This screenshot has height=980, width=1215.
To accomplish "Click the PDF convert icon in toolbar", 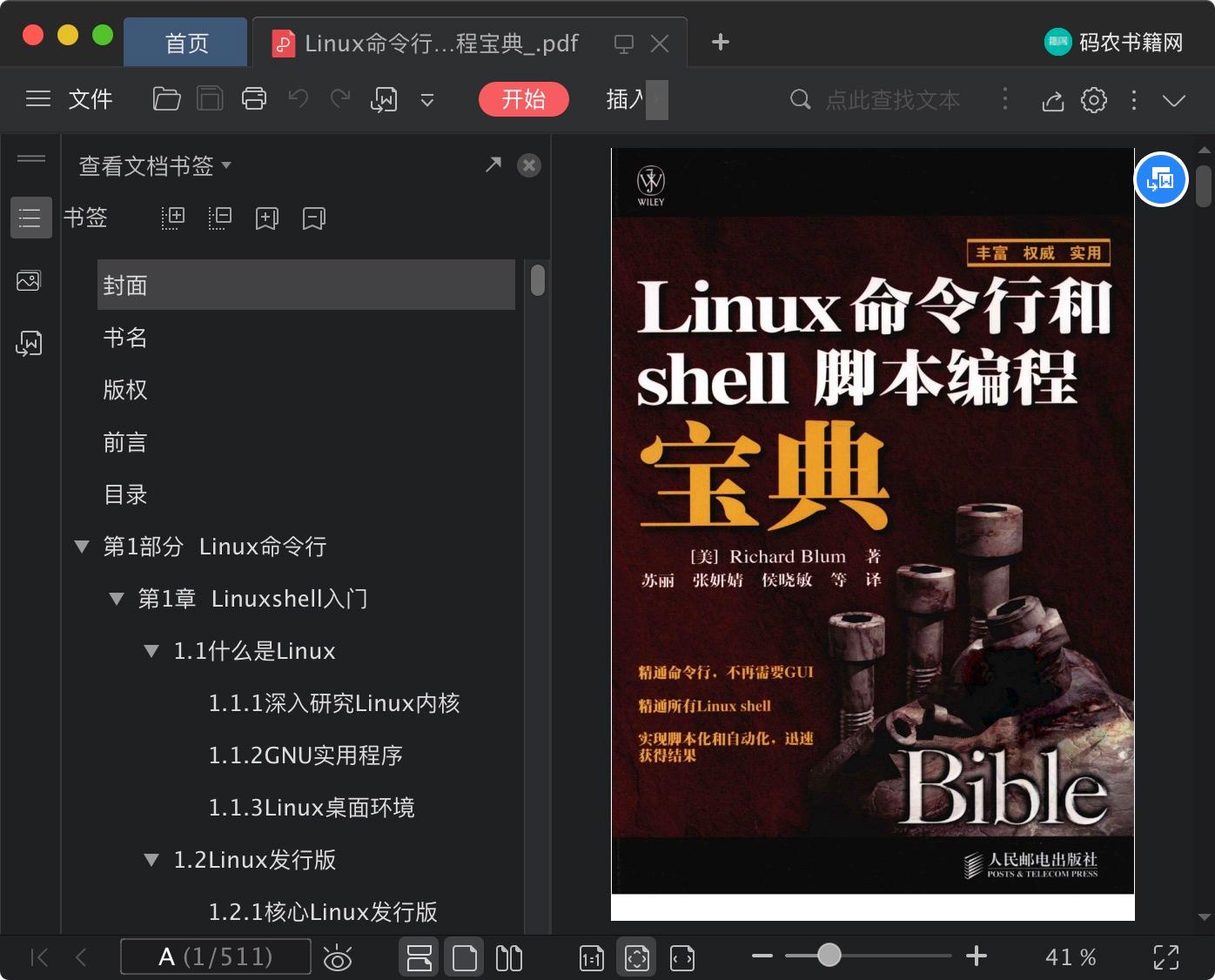I will pyautogui.click(x=384, y=100).
